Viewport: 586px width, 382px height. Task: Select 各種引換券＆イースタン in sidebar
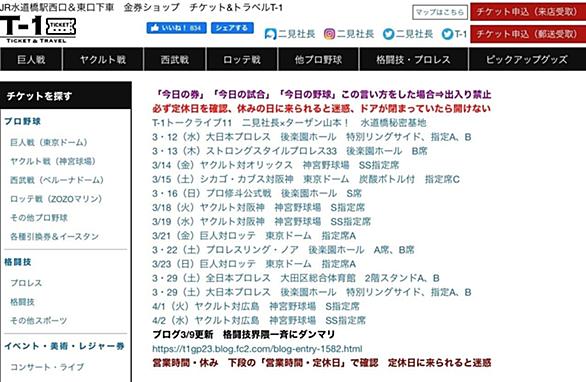(x=55, y=236)
